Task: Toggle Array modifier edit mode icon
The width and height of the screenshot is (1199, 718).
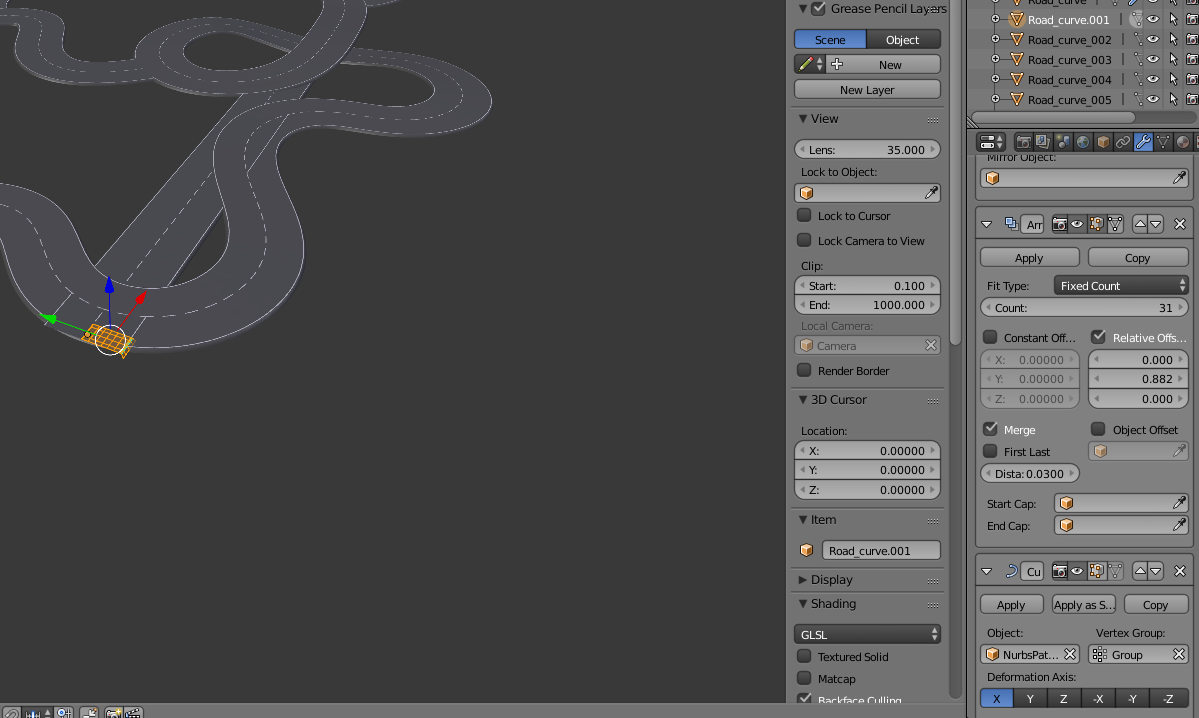Action: (x=1097, y=224)
